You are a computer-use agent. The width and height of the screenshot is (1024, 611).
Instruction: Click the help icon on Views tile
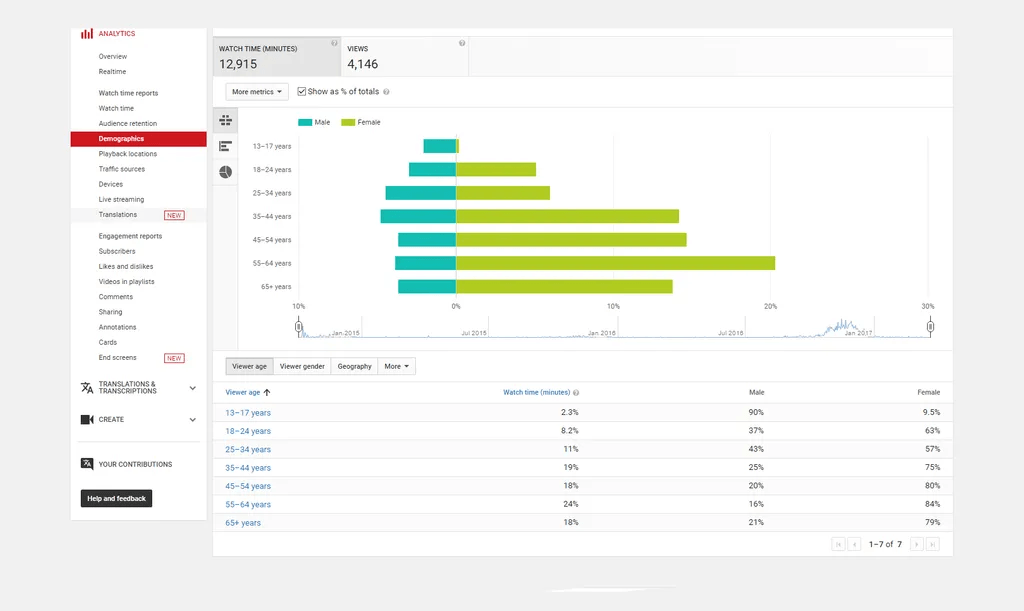(x=462, y=44)
